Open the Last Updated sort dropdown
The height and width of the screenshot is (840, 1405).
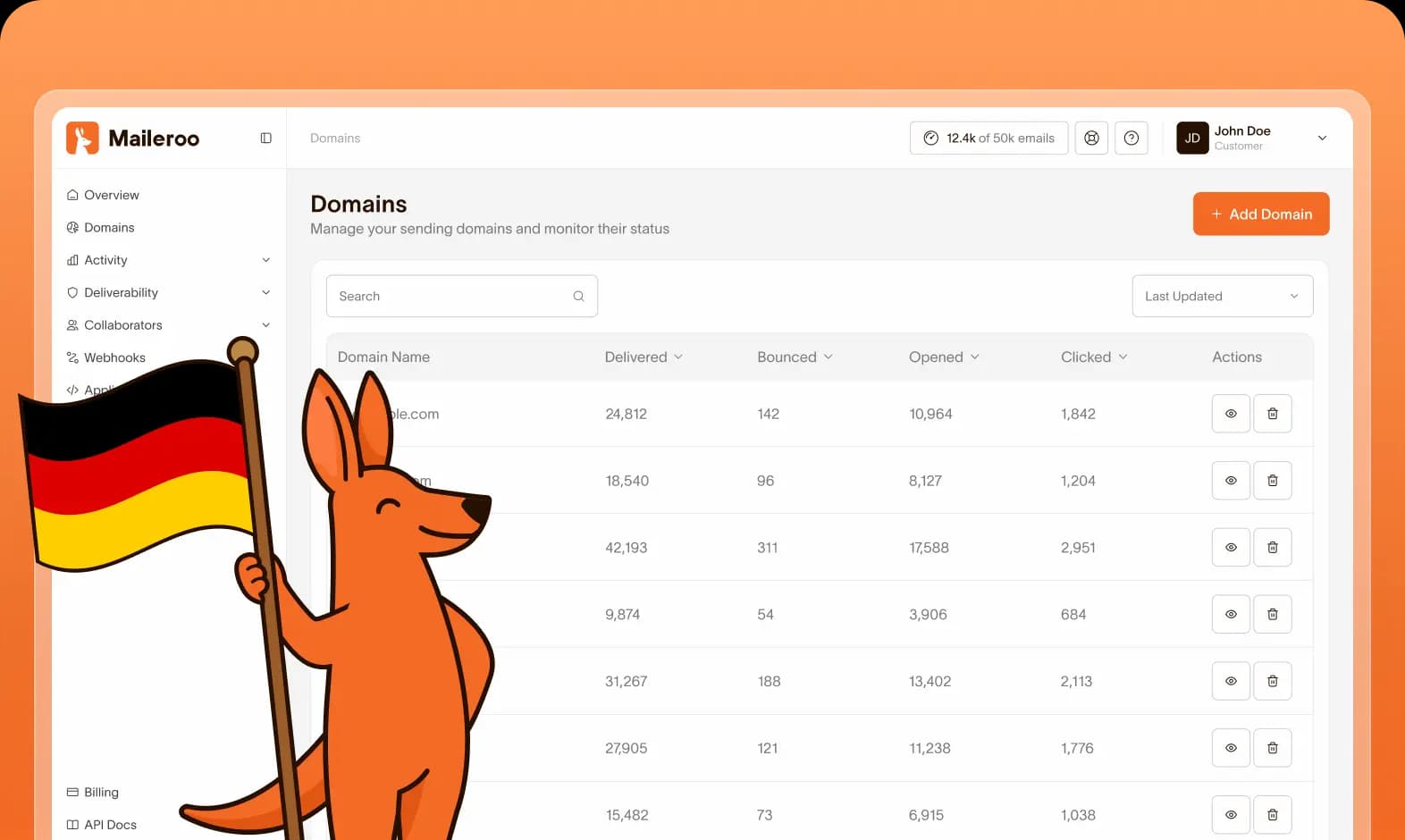1222,296
